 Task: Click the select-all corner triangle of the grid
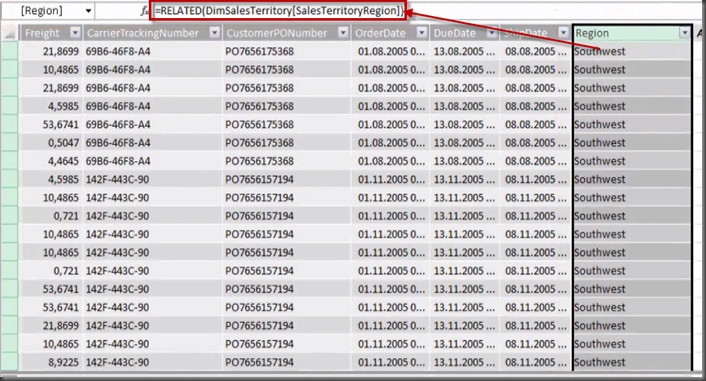[9, 33]
